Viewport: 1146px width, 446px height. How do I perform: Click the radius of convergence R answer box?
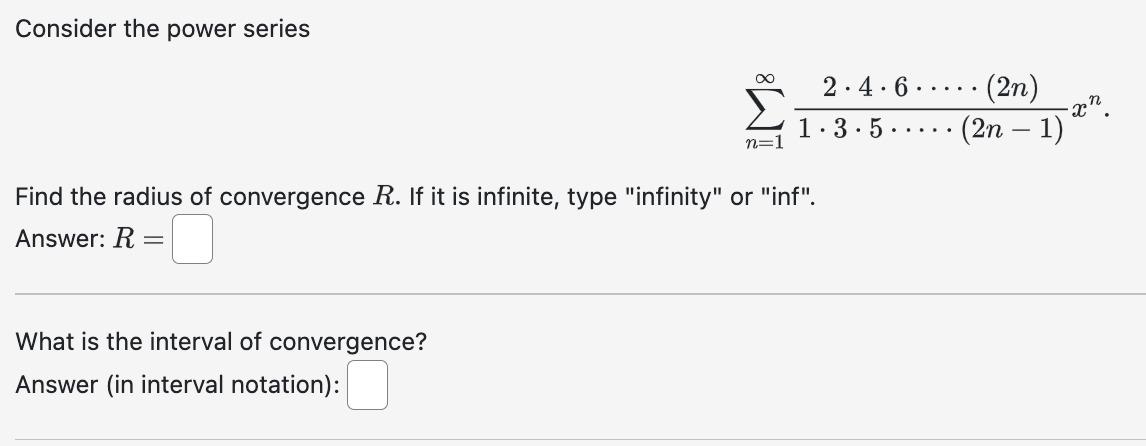tap(192, 238)
